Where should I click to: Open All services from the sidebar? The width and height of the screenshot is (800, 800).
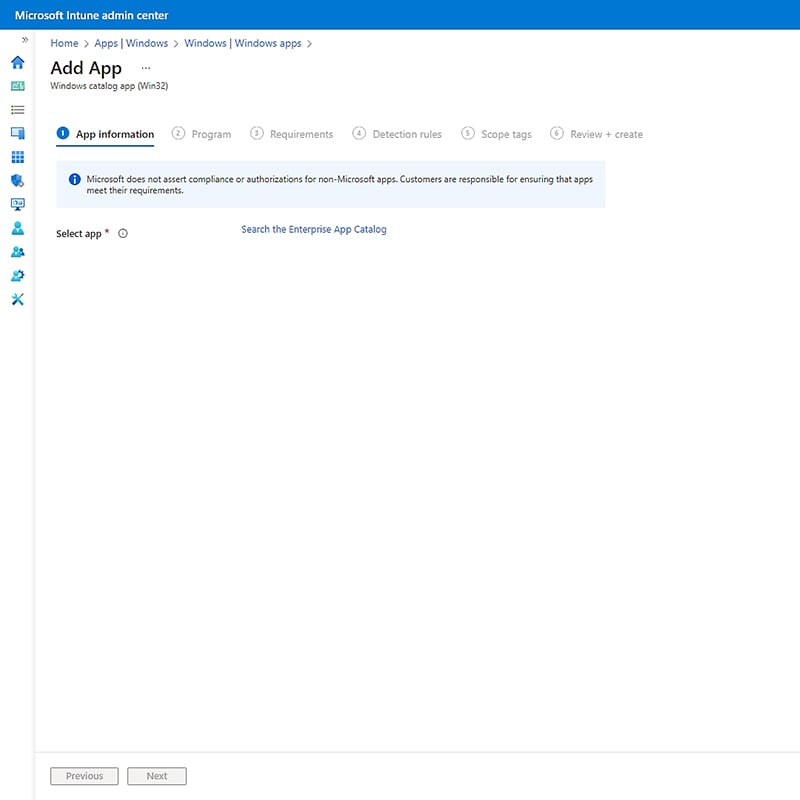tap(17, 110)
